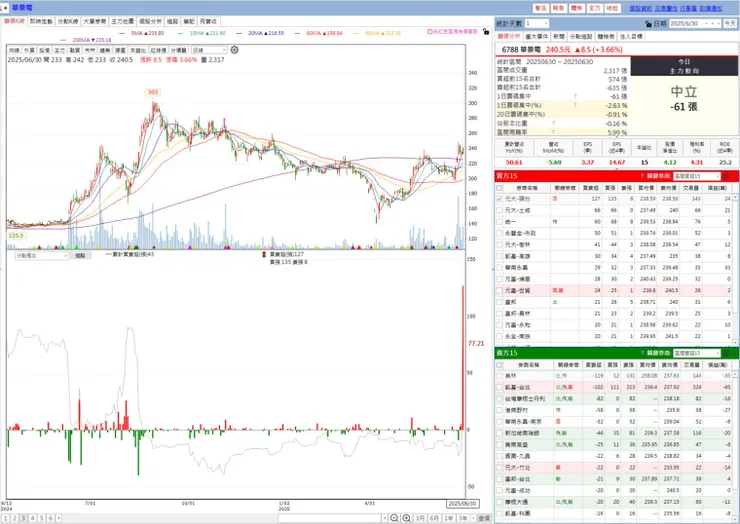The height and width of the screenshot is (524, 740).
Task: Check the 富邦 buyer row checkbox
Action: (x=499, y=302)
